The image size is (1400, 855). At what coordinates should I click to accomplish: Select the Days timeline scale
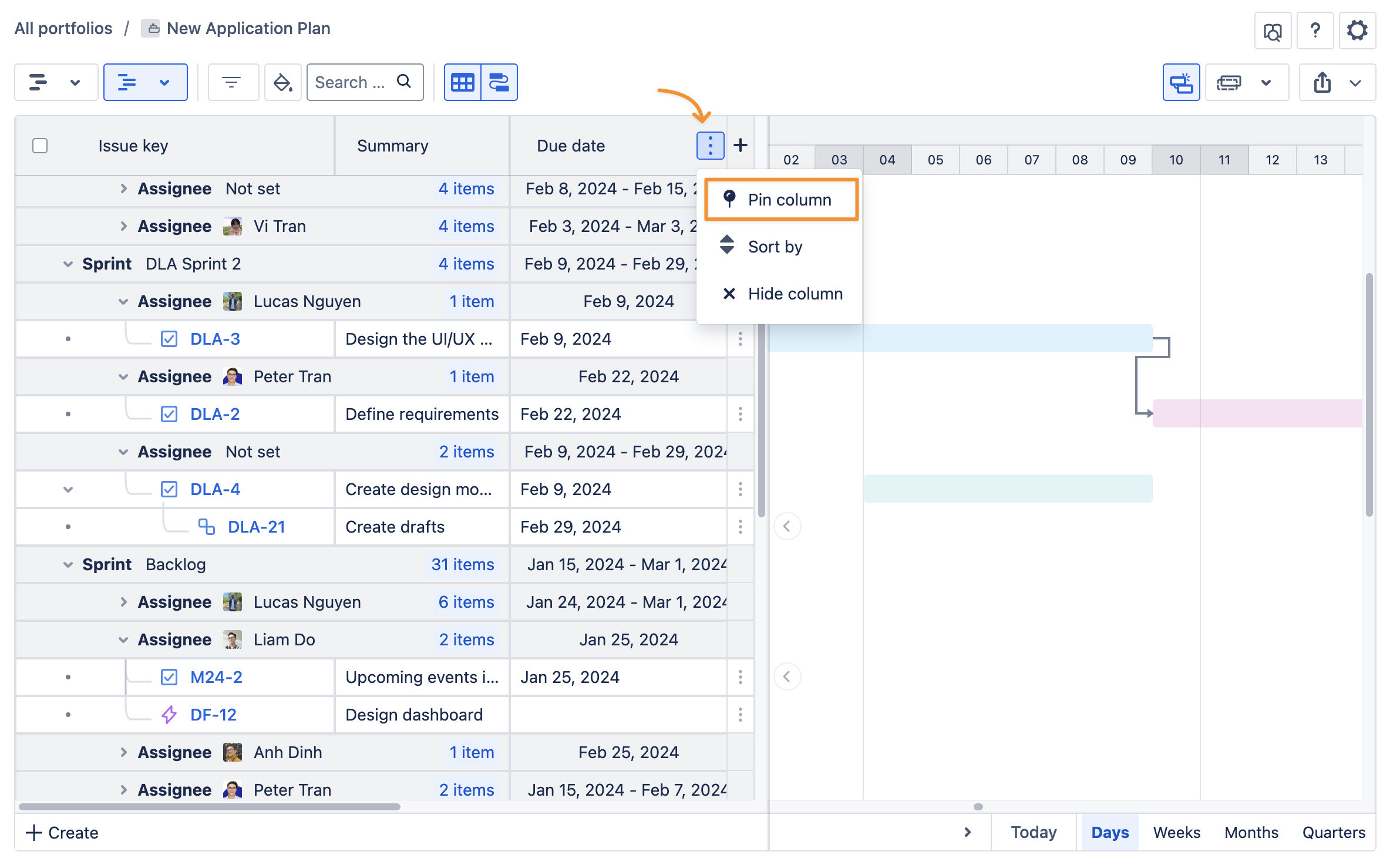coord(1109,832)
